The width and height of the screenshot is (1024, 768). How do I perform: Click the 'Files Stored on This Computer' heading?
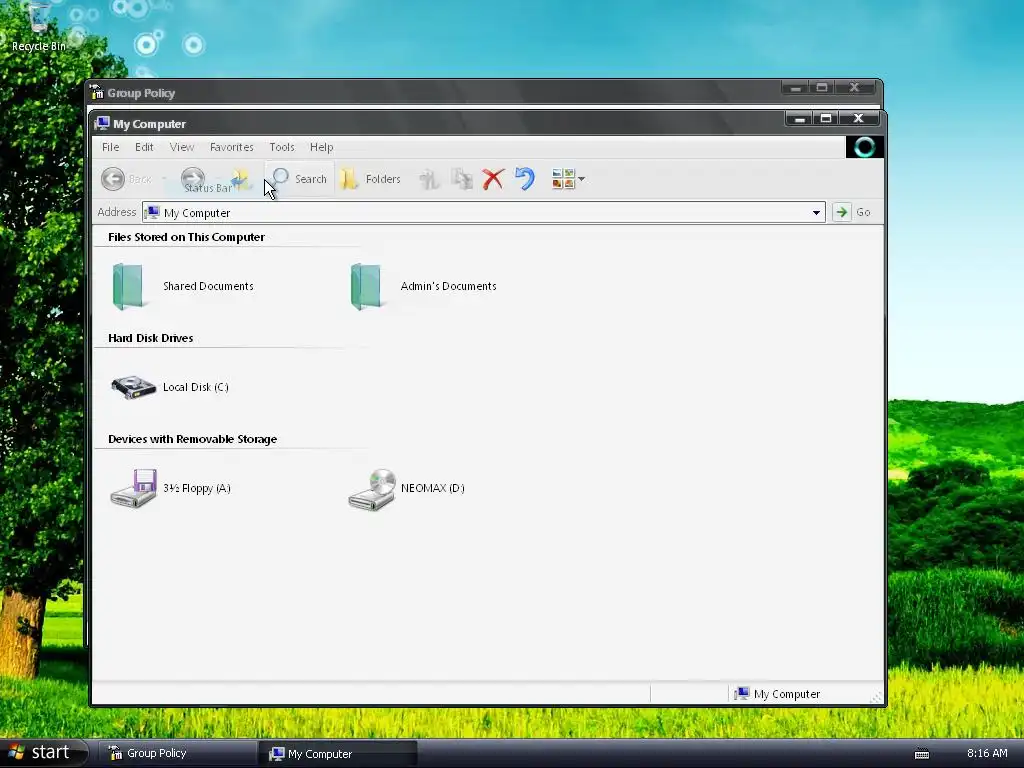click(x=186, y=237)
